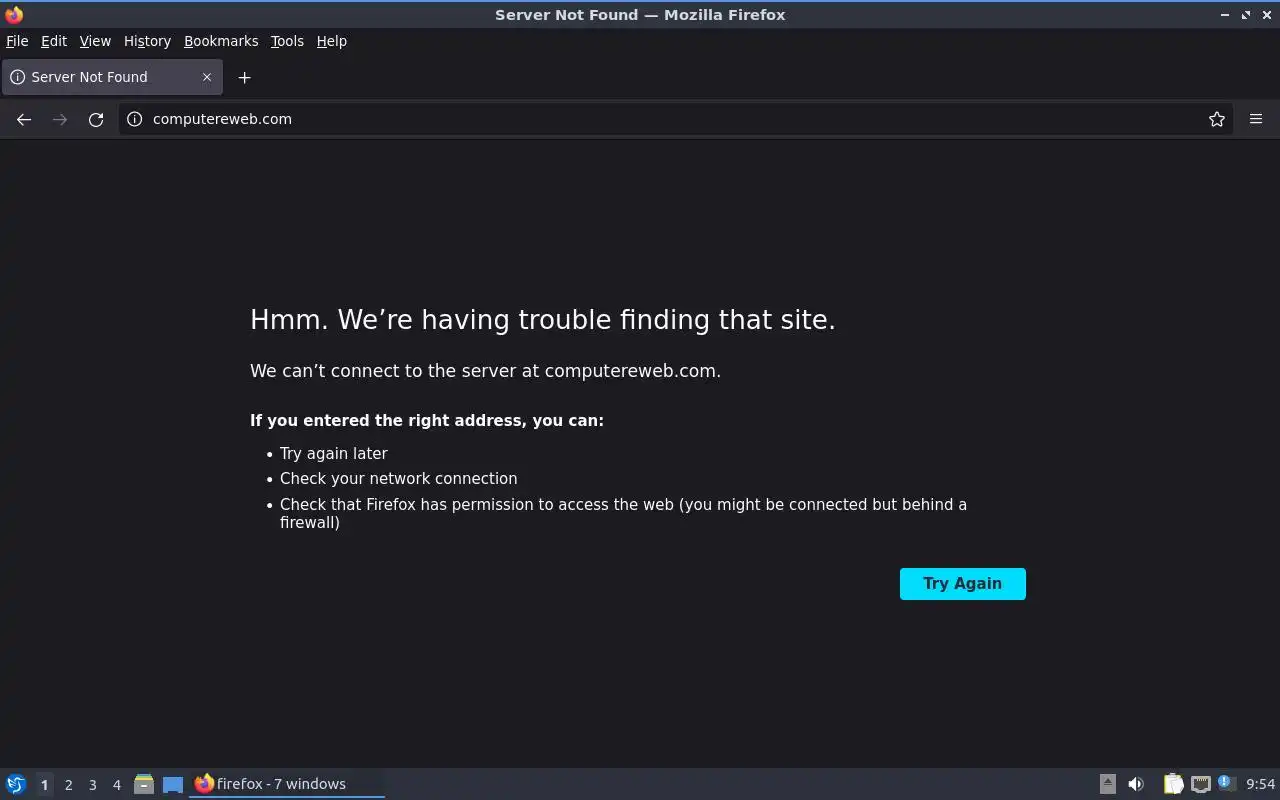Click the grayed-out forward arrow
The width and height of the screenshot is (1280, 800).
coord(60,119)
